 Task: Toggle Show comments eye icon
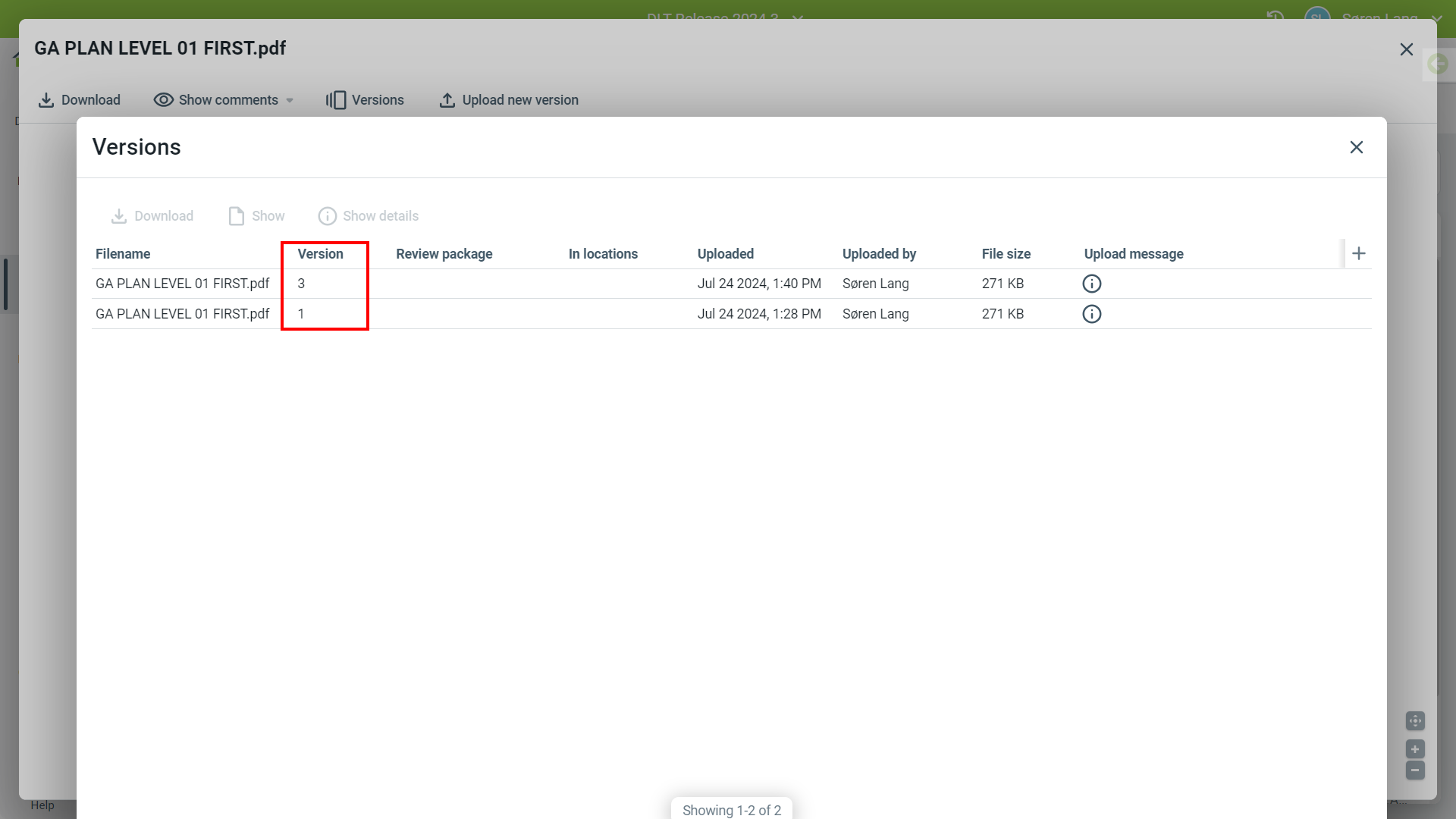coord(163,100)
